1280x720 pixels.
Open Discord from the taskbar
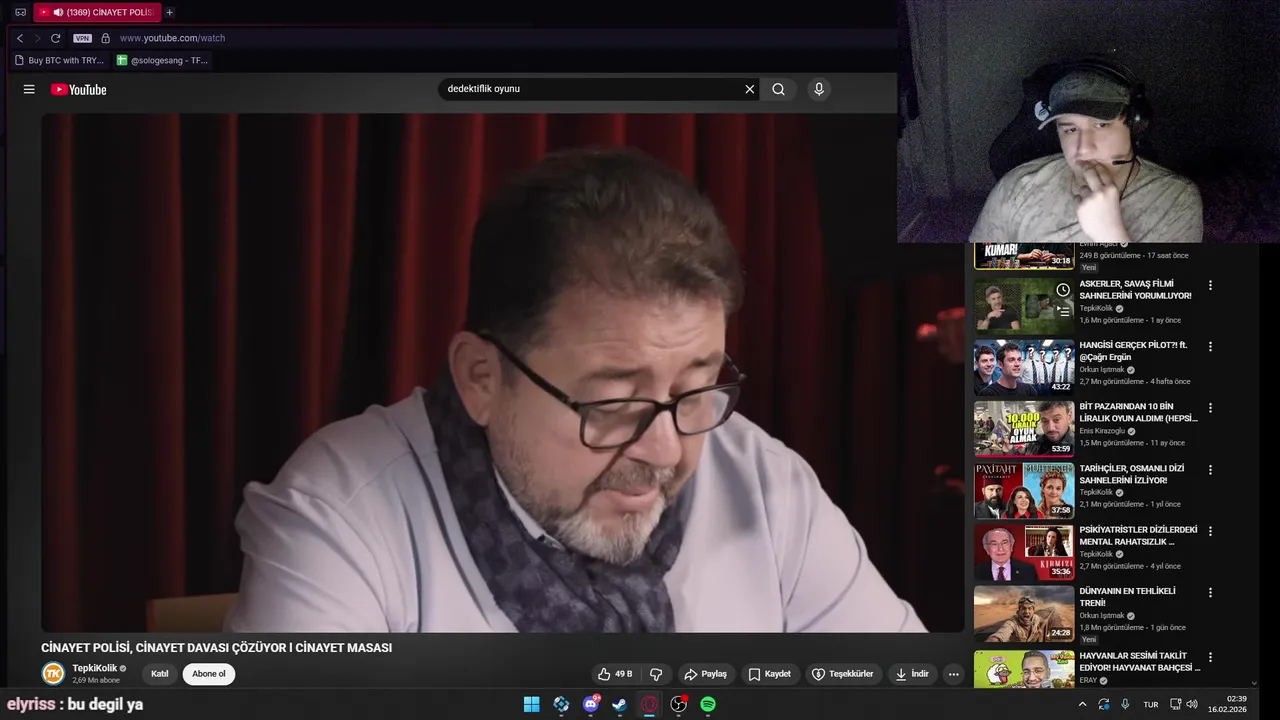591,704
